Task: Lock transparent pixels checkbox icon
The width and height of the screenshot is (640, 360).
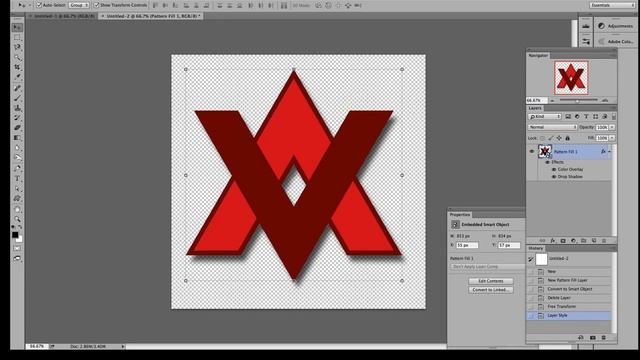Action: click(x=542, y=138)
